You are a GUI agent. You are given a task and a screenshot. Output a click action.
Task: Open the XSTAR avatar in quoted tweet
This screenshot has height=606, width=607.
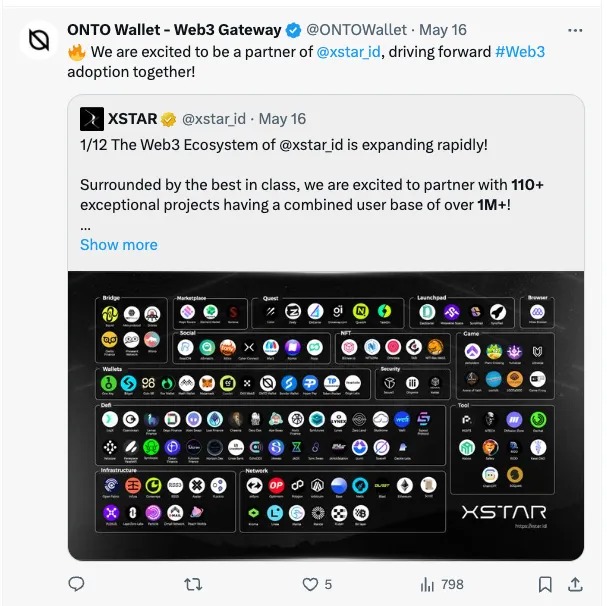pyautogui.click(x=92, y=119)
